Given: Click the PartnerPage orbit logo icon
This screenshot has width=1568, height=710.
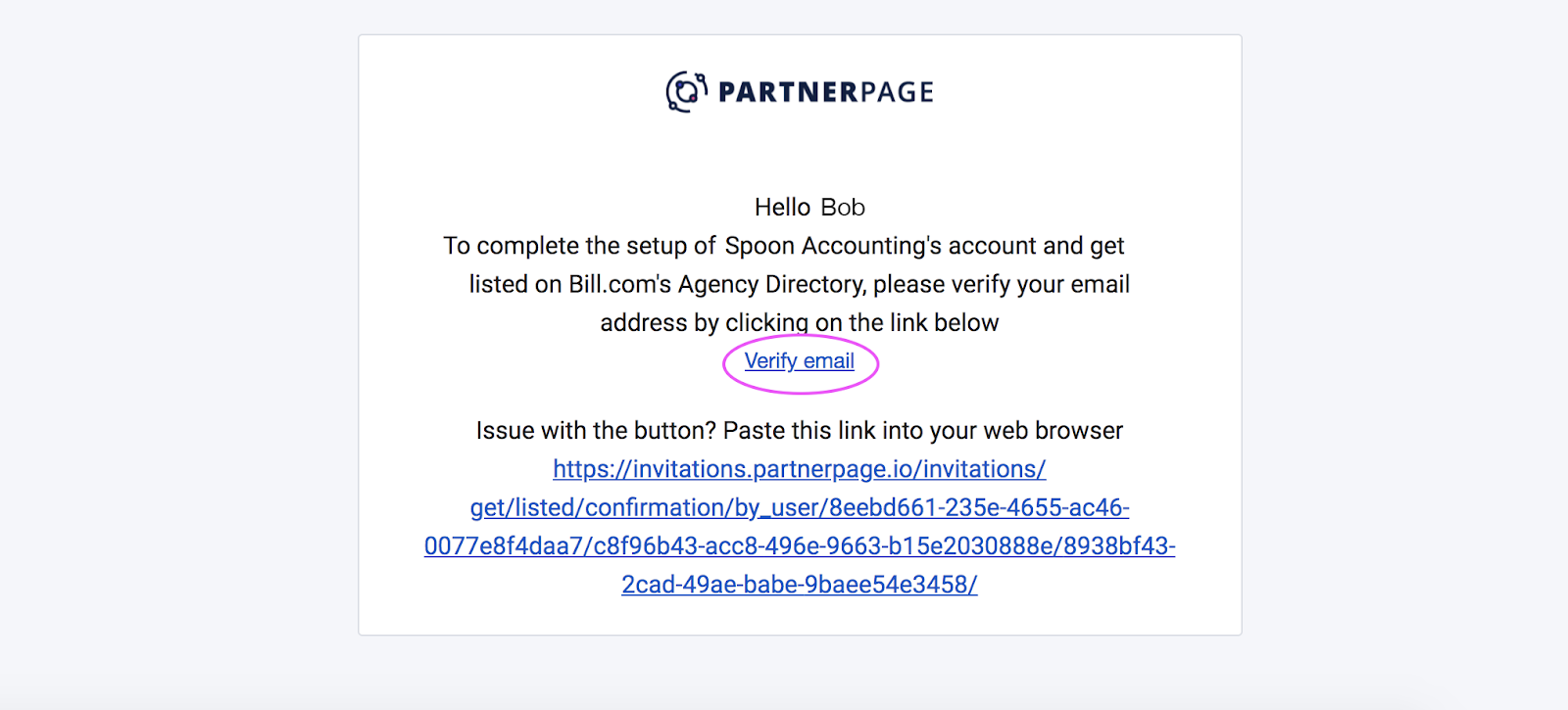Looking at the screenshot, I should click(686, 91).
